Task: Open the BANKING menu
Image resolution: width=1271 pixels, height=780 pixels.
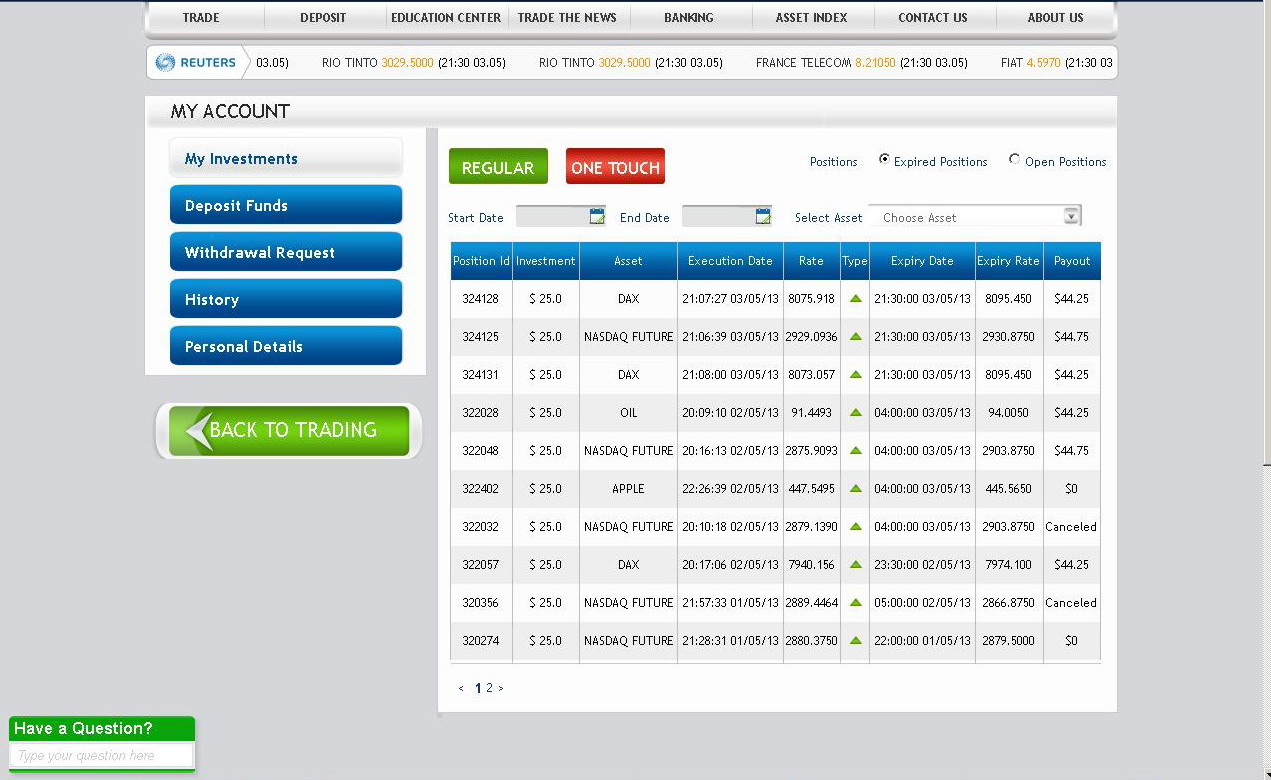Action: click(689, 17)
